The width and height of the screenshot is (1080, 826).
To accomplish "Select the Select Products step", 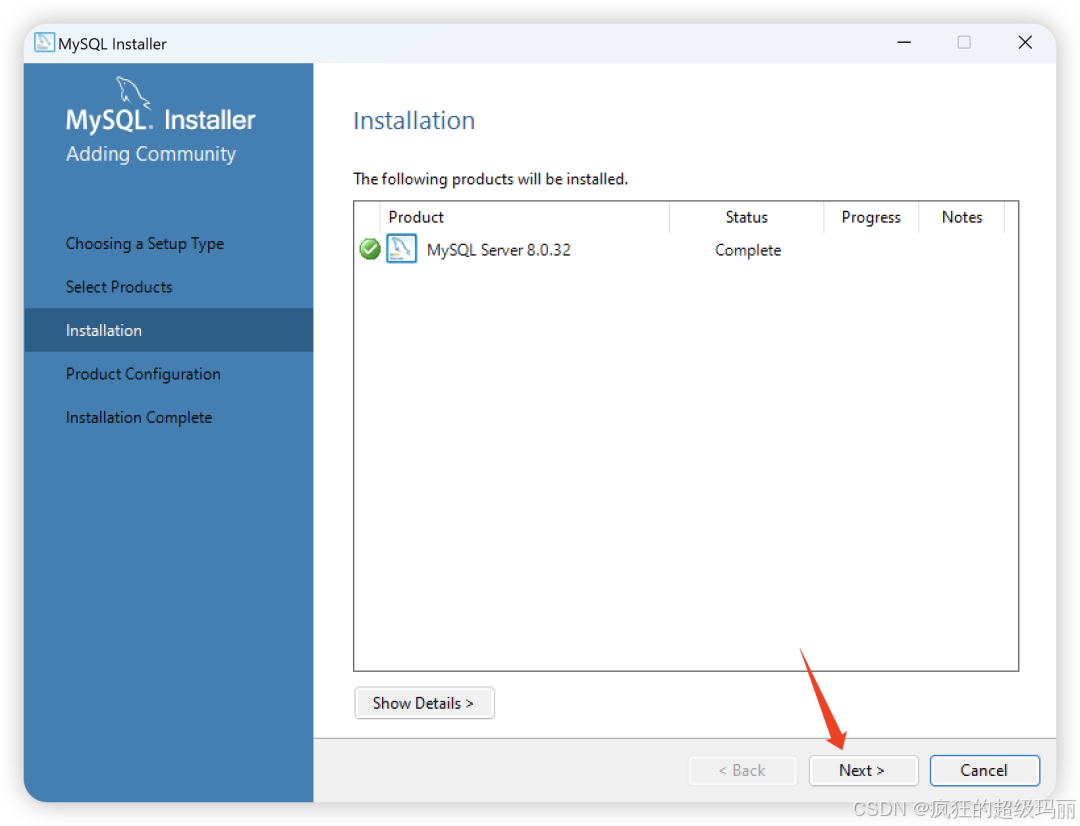I will pyautogui.click(x=119, y=287).
